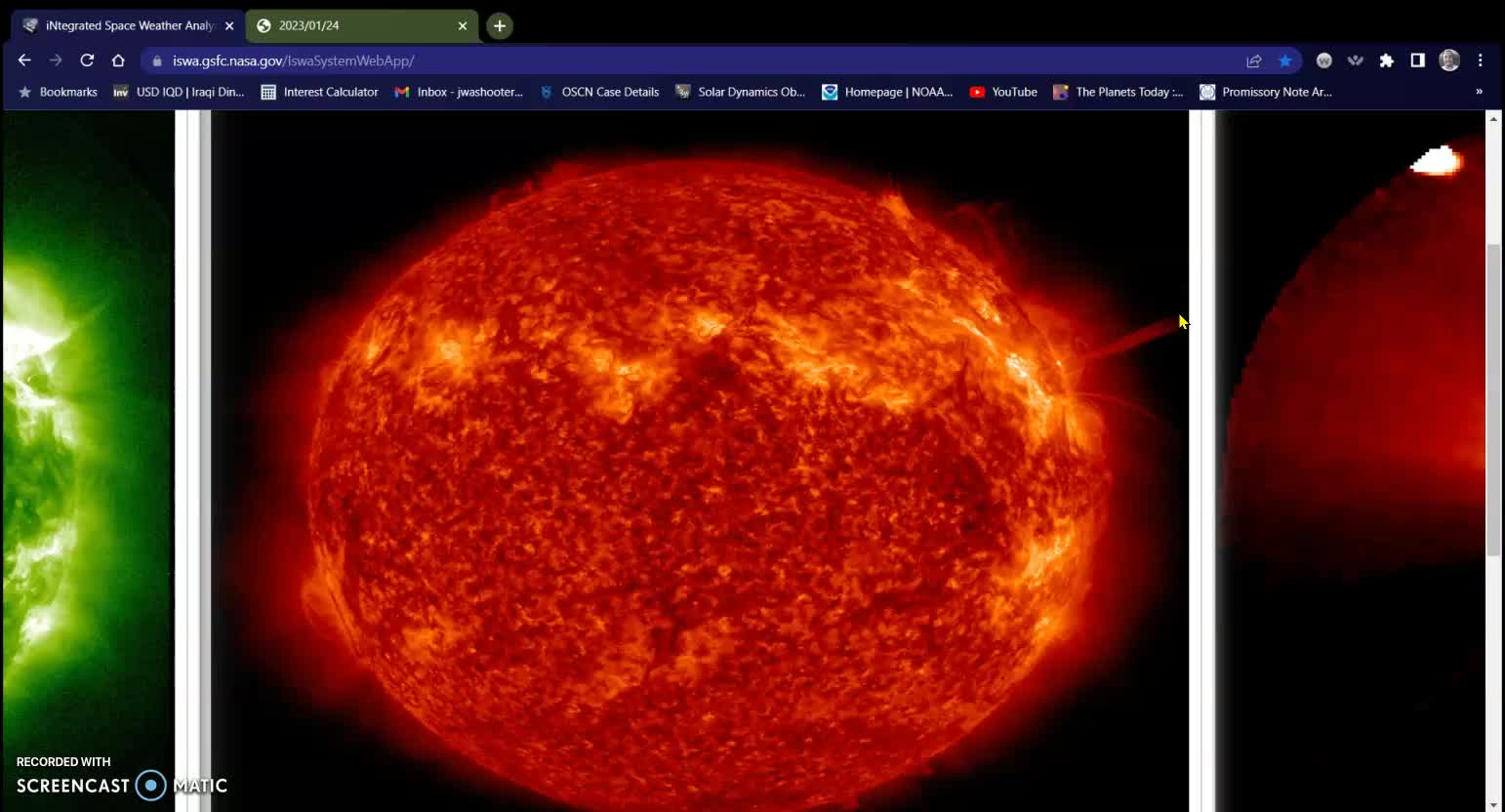The height and width of the screenshot is (812, 1505).
Task: Click the scrollbar down arrow
Action: [x=1492, y=804]
